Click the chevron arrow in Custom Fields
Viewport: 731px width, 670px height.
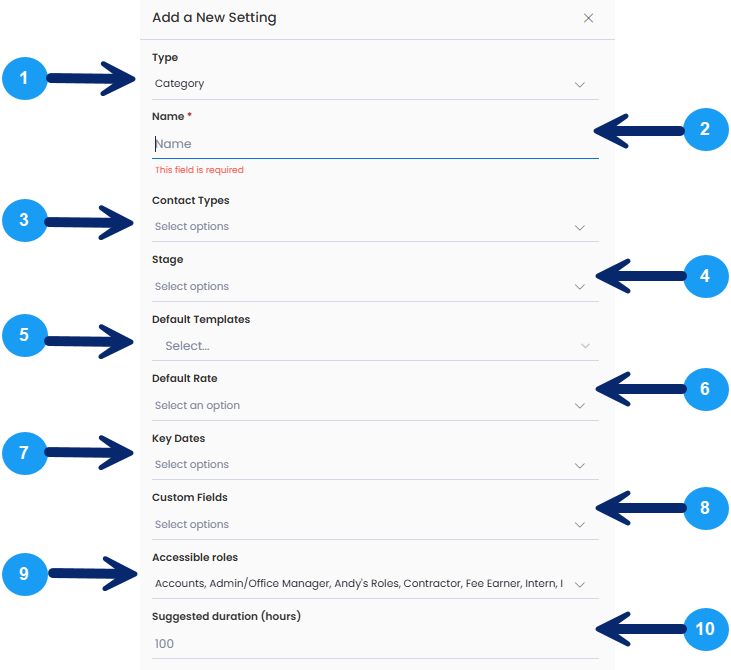(x=579, y=525)
